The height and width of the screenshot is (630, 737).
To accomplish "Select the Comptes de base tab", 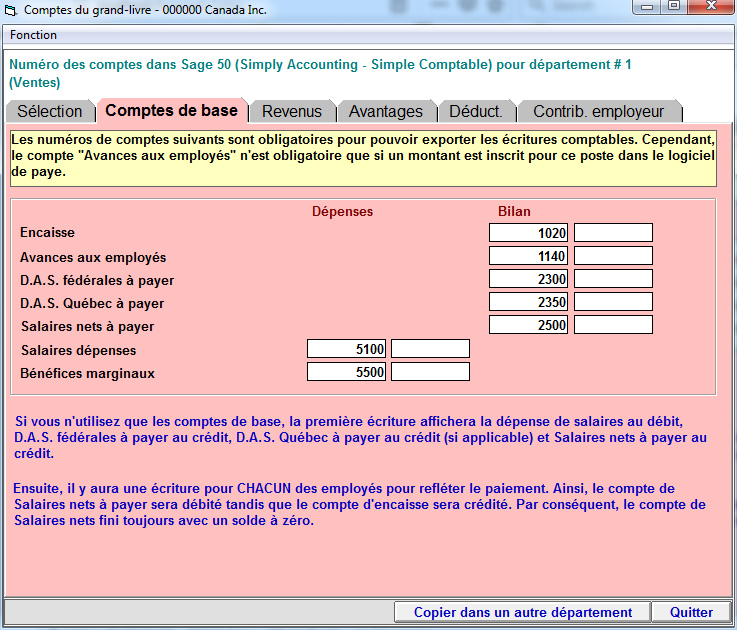I will pos(171,110).
